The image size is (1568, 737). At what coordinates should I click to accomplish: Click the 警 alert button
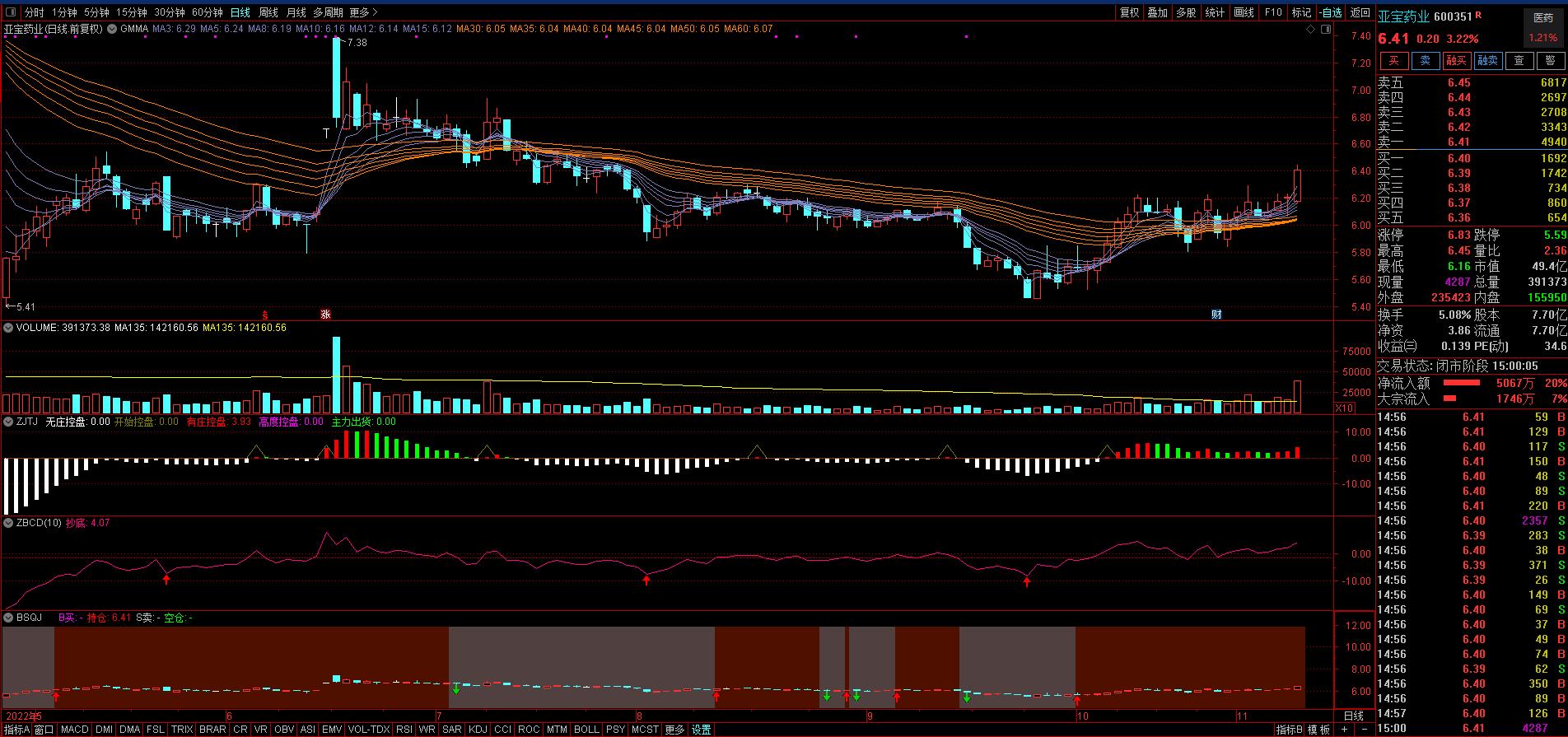pos(1551,60)
